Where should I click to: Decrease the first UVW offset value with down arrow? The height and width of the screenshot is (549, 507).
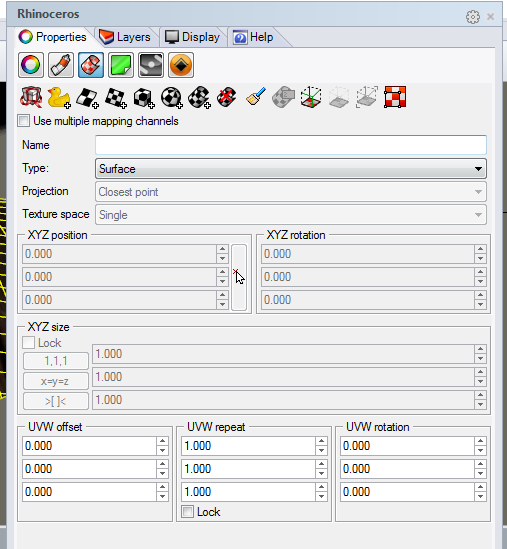(162, 450)
